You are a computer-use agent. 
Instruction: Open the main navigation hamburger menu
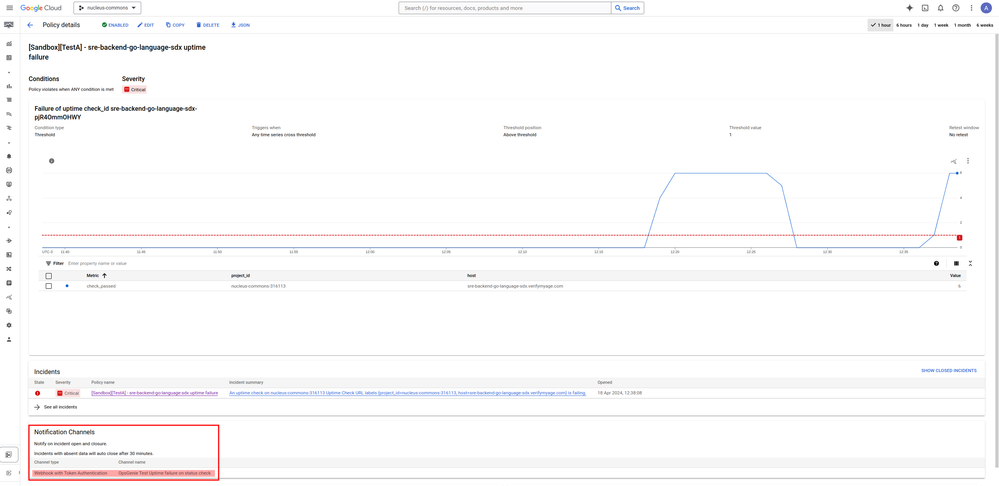pyautogui.click(x=9, y=8)
